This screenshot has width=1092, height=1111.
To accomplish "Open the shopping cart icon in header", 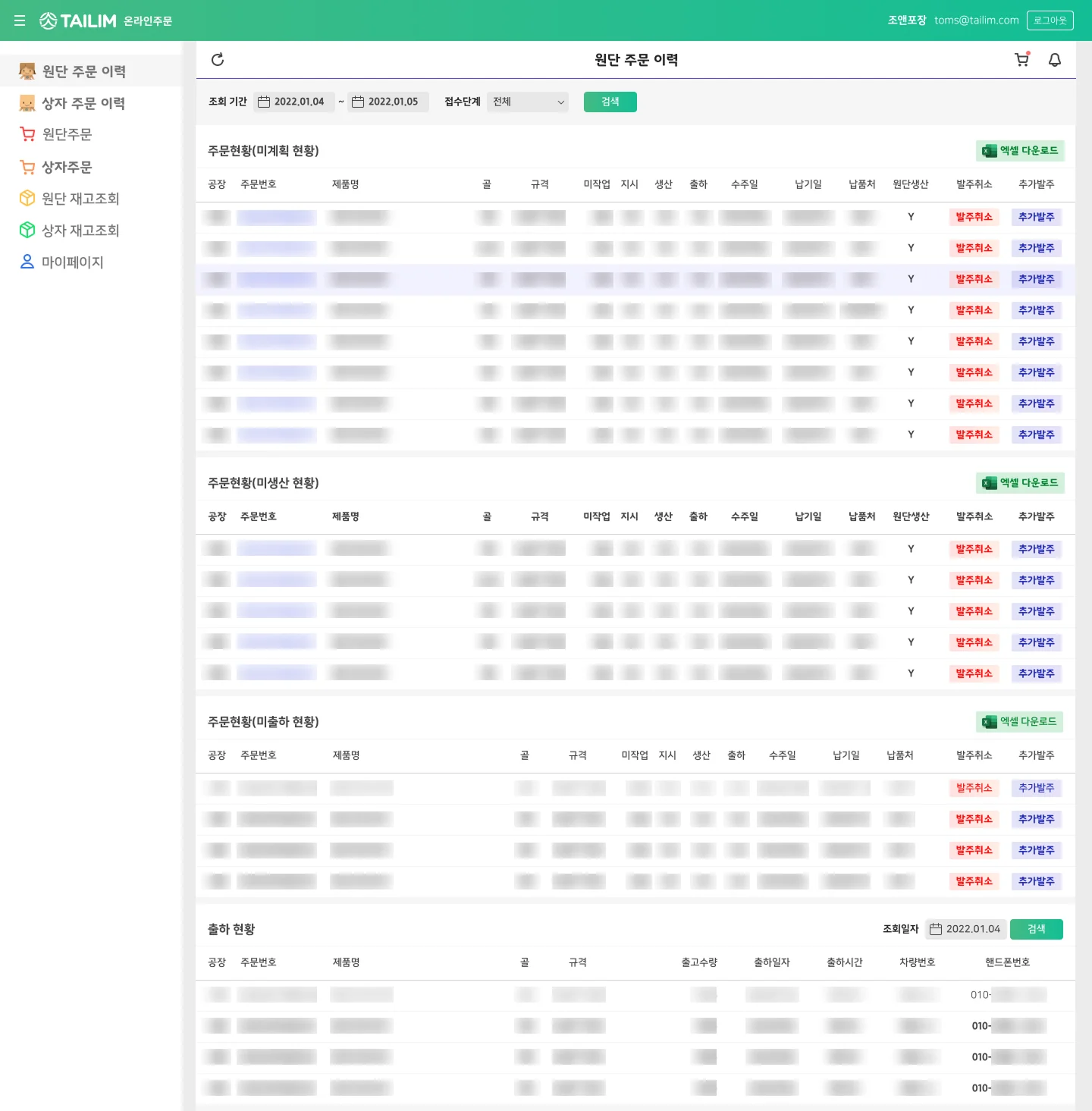I will [x=1022, y=59].
